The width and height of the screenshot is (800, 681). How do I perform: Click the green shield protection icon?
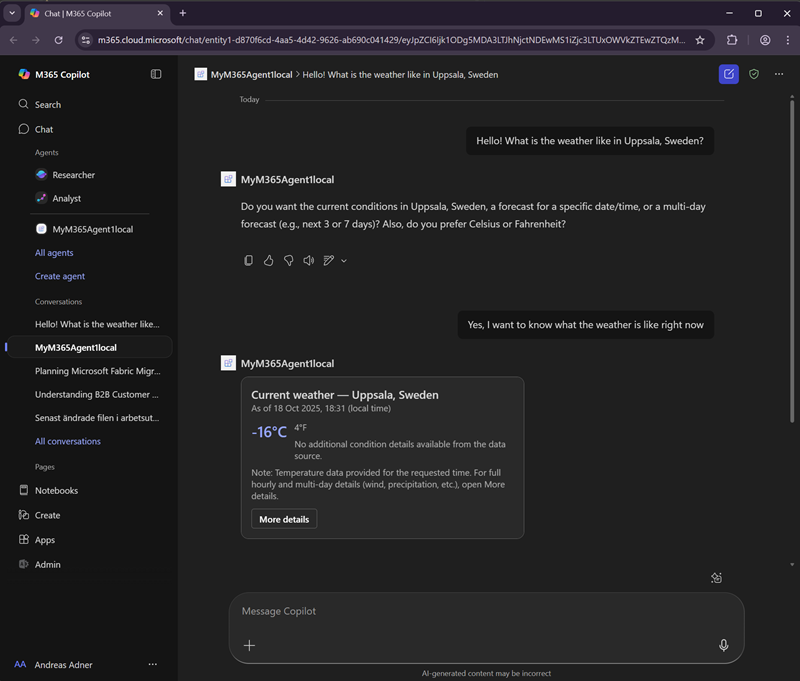754,74
